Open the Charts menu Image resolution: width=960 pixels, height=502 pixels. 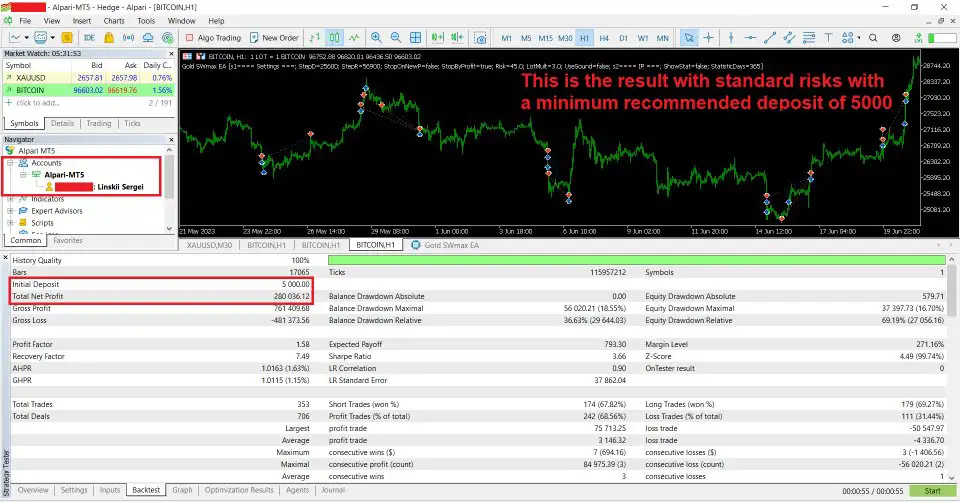pos(114,20)
